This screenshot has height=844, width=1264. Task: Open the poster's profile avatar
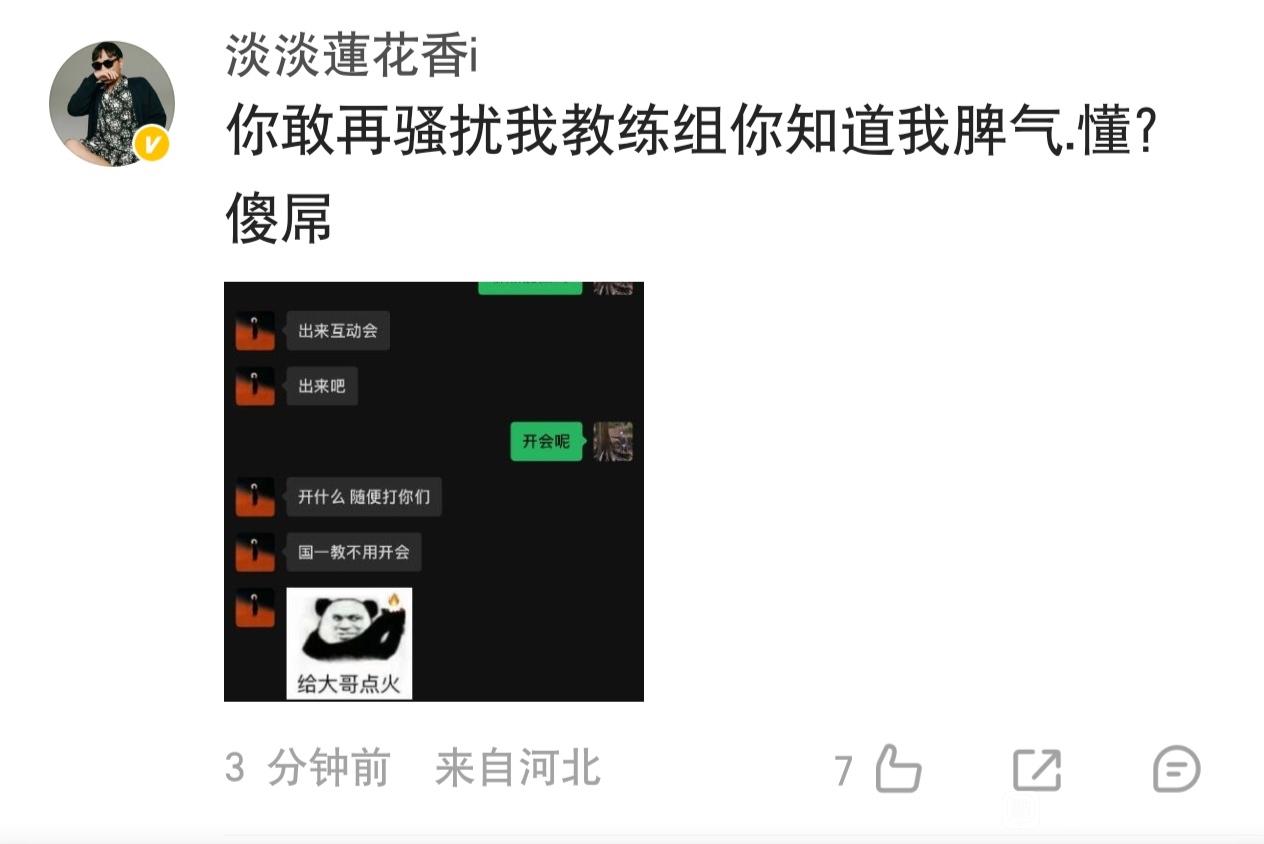coord(112,104)
